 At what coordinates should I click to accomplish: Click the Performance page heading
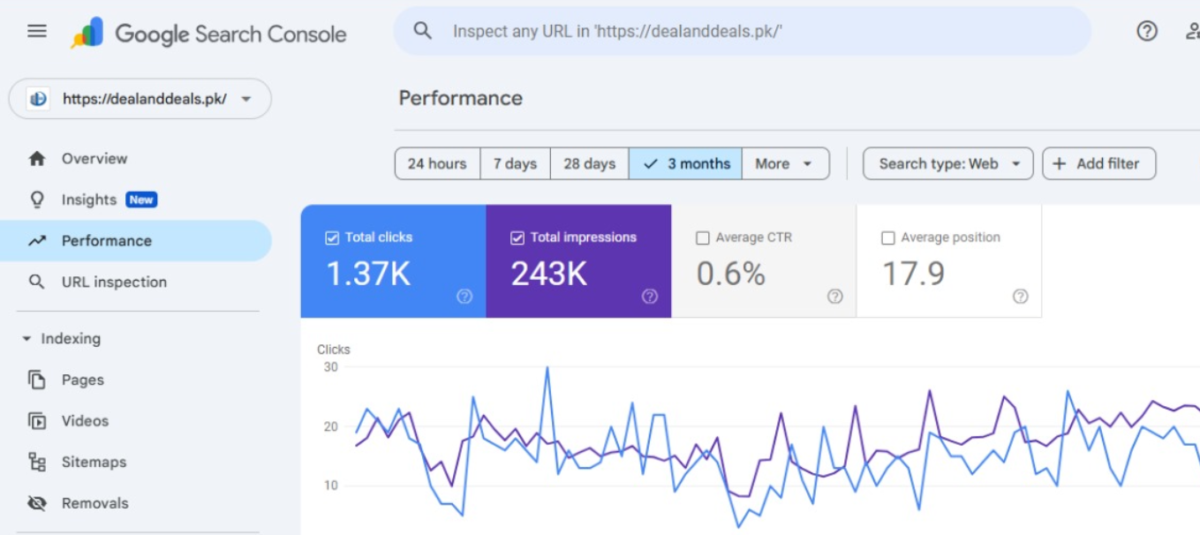tap(461, 98)
